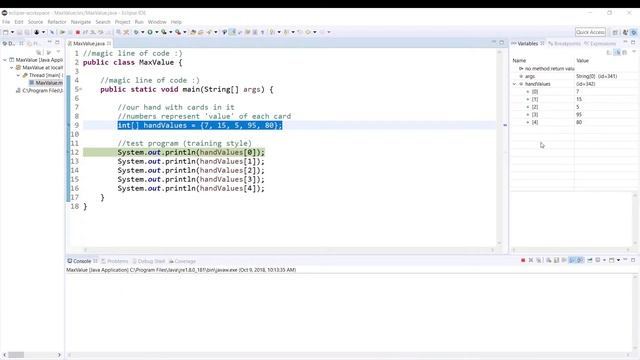Switch to the MaxValue.java editor tab
The image size is (640, 360).
pos(89,43)
